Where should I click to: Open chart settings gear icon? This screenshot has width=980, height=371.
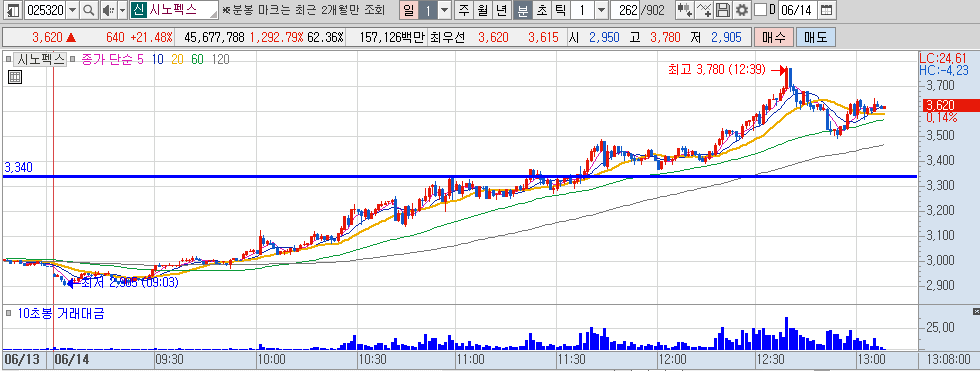pyautogui.click(x=741, y=10)
